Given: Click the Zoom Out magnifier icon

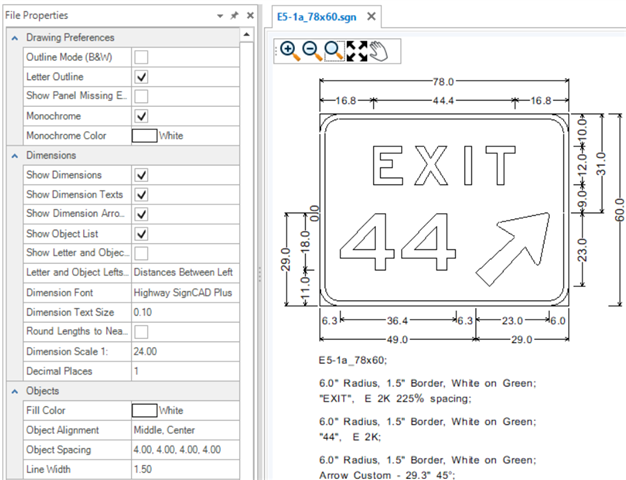Looking at the screenshot, I should click(x=311, y=51).
